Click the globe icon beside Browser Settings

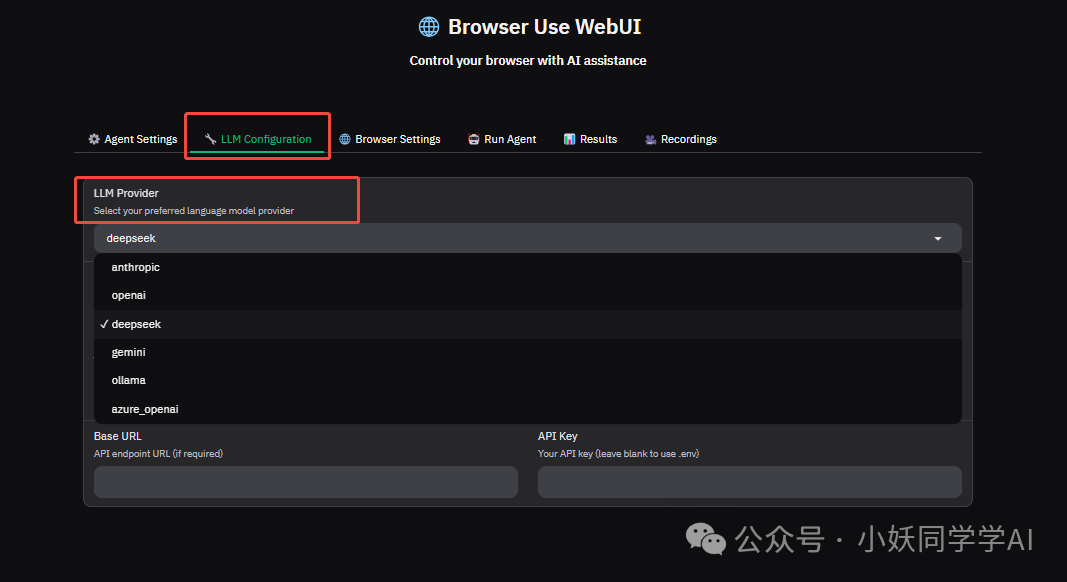pyautogui.click(x=345, y=139)
